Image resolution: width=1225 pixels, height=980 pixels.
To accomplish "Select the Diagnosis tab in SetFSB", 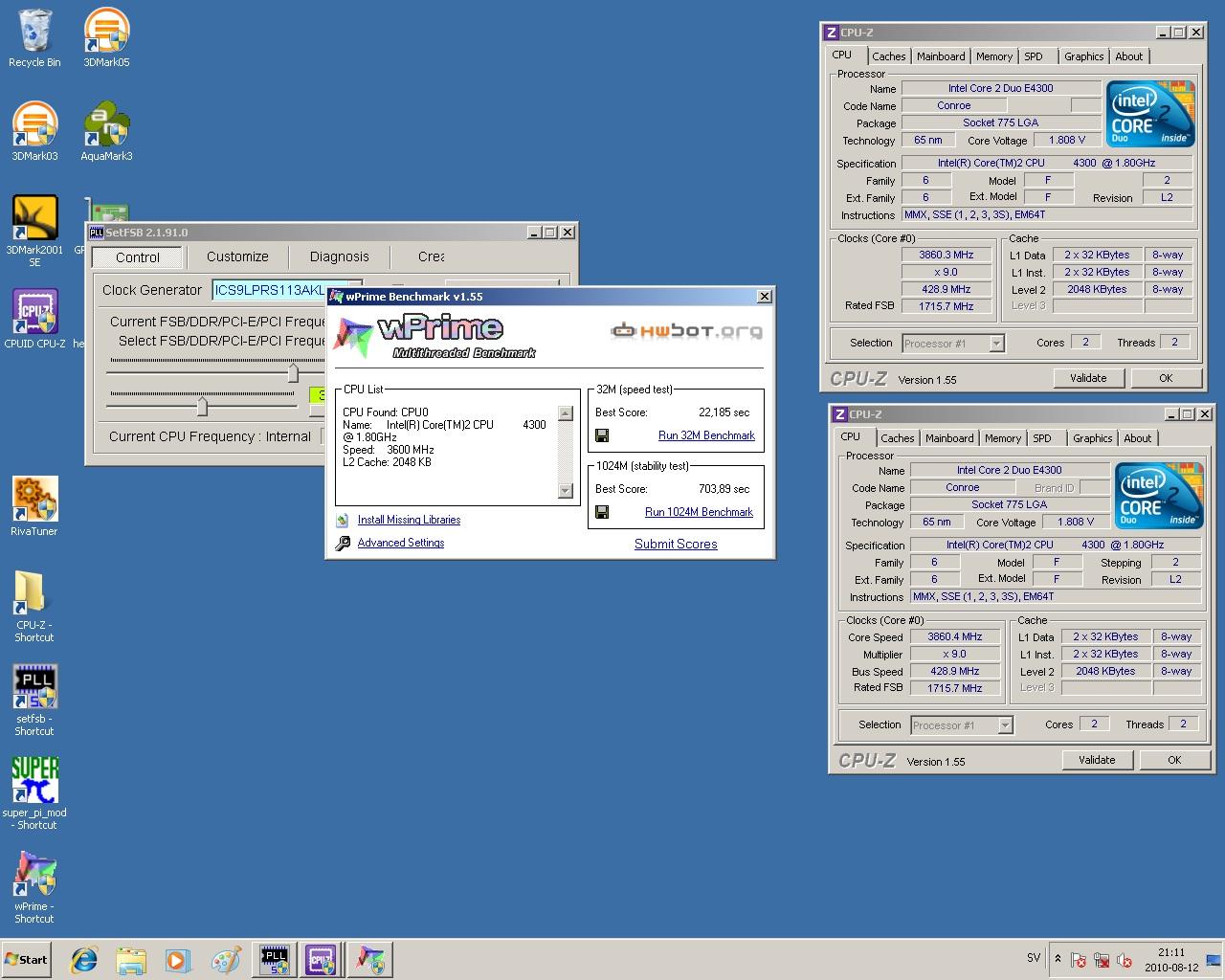I will [x=339, y=256].
